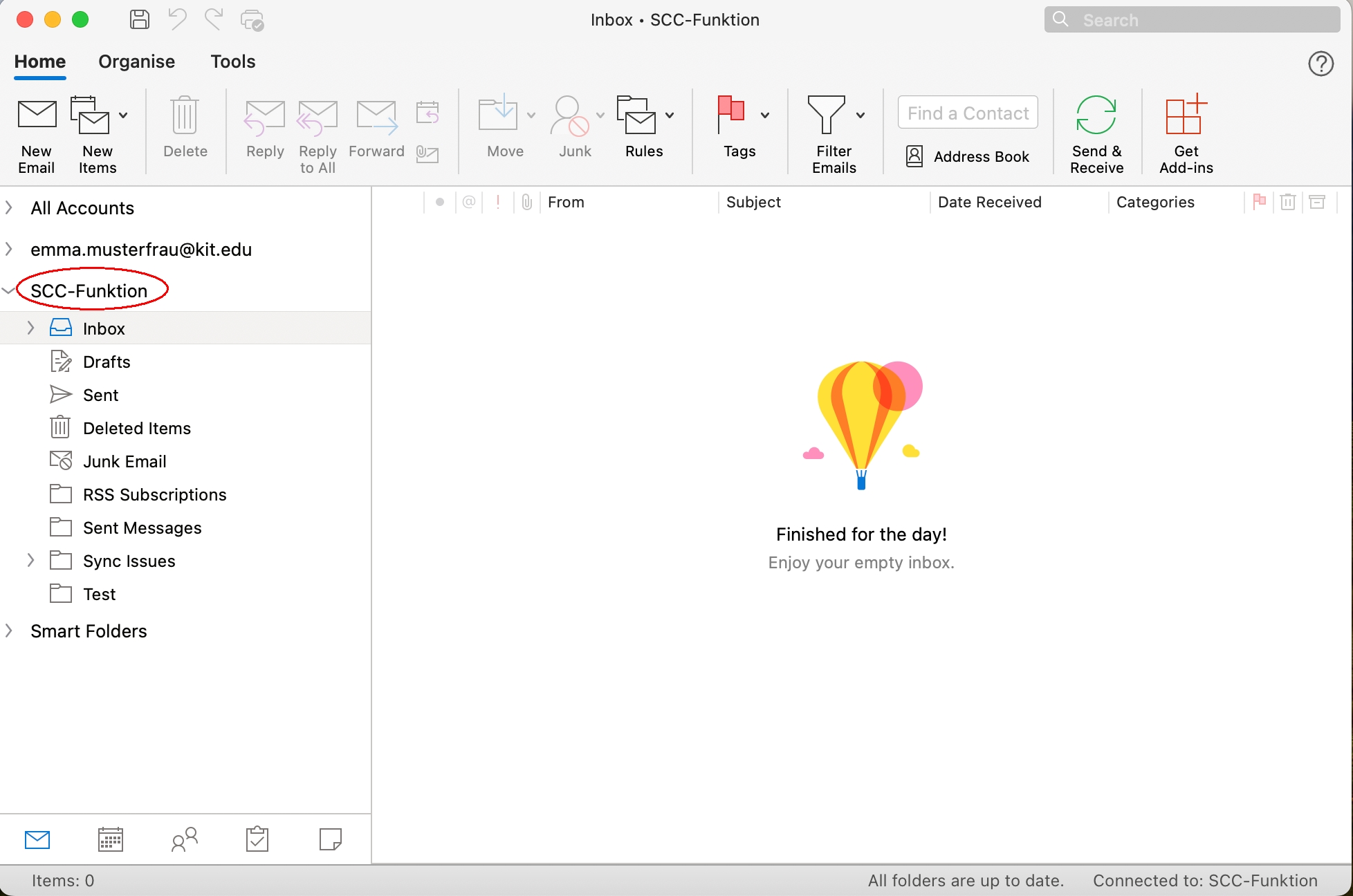
Task: Collapse the SCC-Funktion account tree
Action: 8,291
